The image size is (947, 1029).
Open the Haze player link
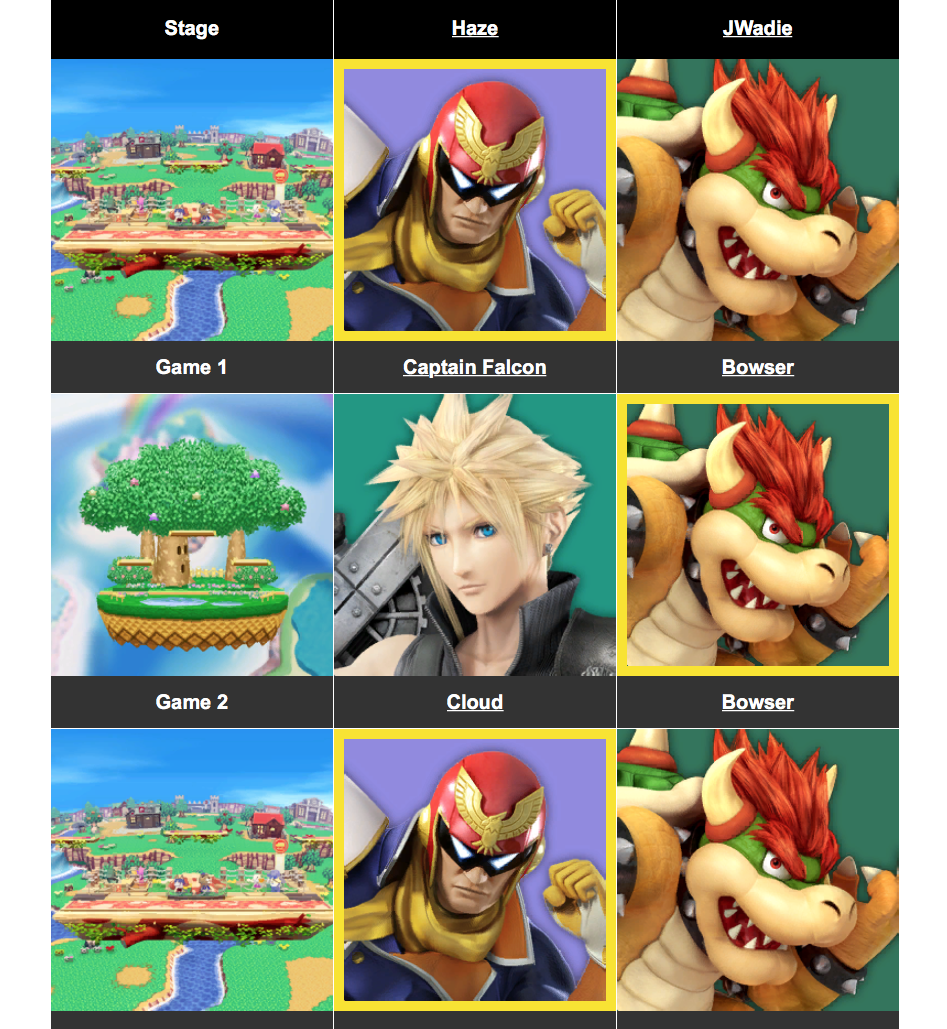pyautogui.click(x=474, y=28)
